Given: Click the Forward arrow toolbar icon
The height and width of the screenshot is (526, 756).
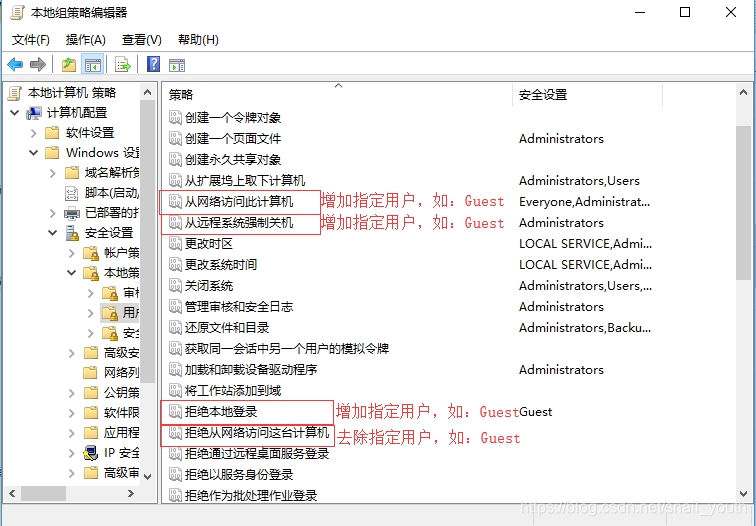Looking at the screenshot, I should coord(38,65).
